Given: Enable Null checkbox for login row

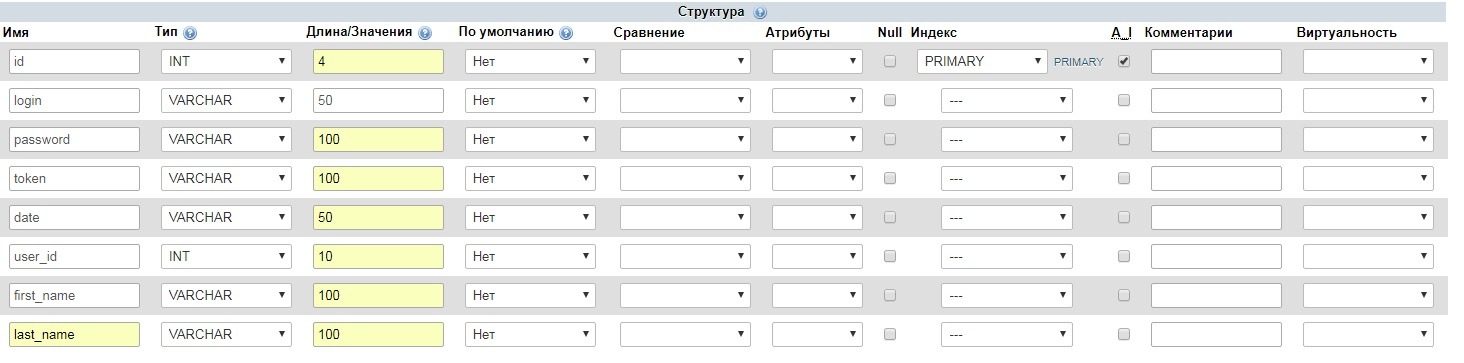Looking at the screenshot, I should point(890,100).
